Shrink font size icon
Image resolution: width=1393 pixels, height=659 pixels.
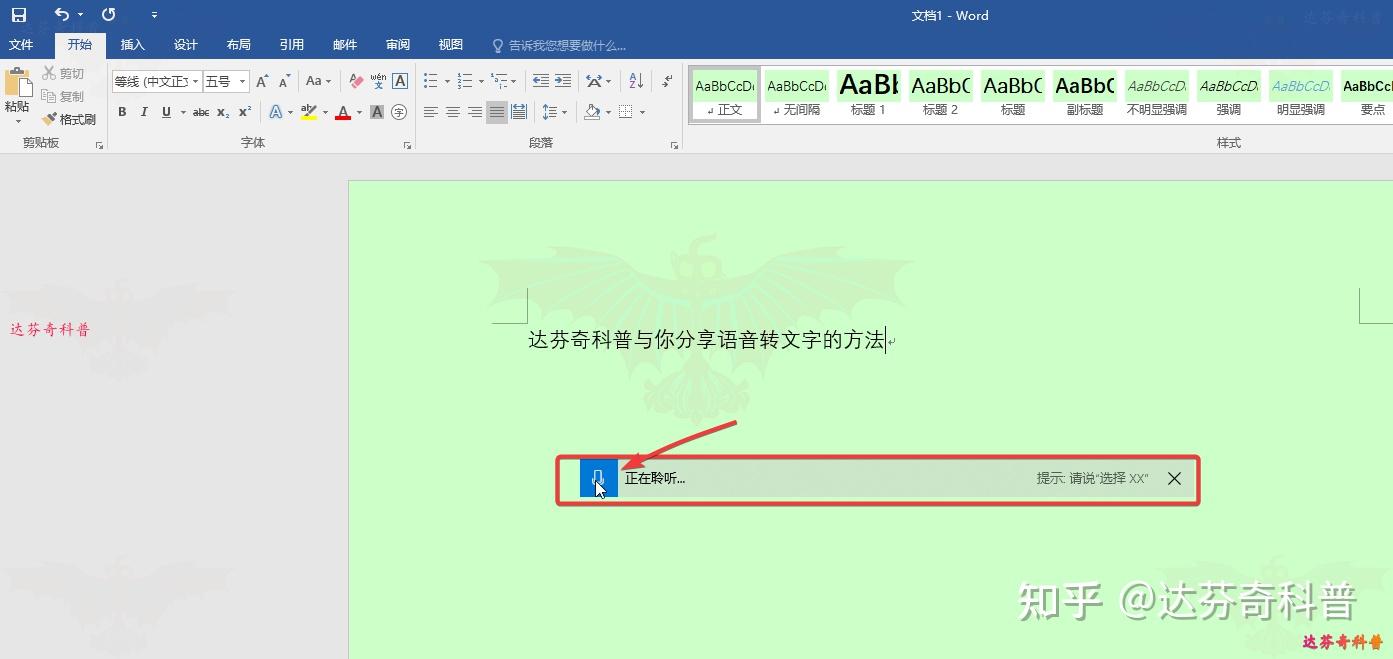(x=285, y=82)
